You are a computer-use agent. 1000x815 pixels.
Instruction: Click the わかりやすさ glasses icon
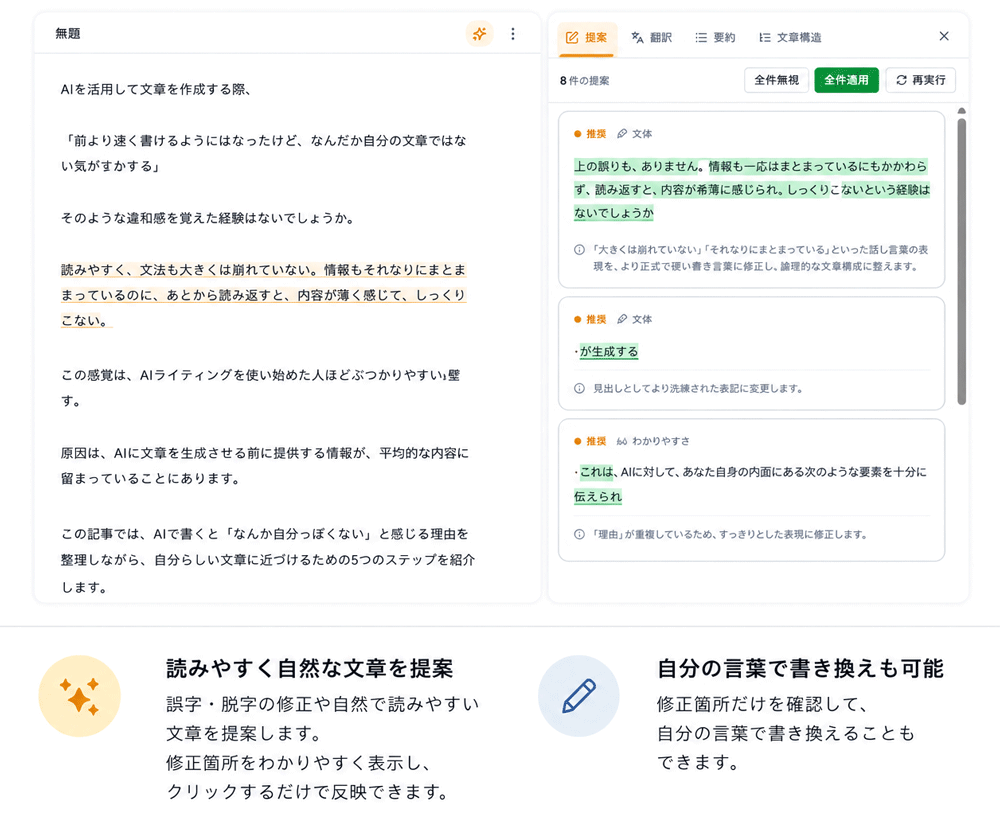pos(622,441)
